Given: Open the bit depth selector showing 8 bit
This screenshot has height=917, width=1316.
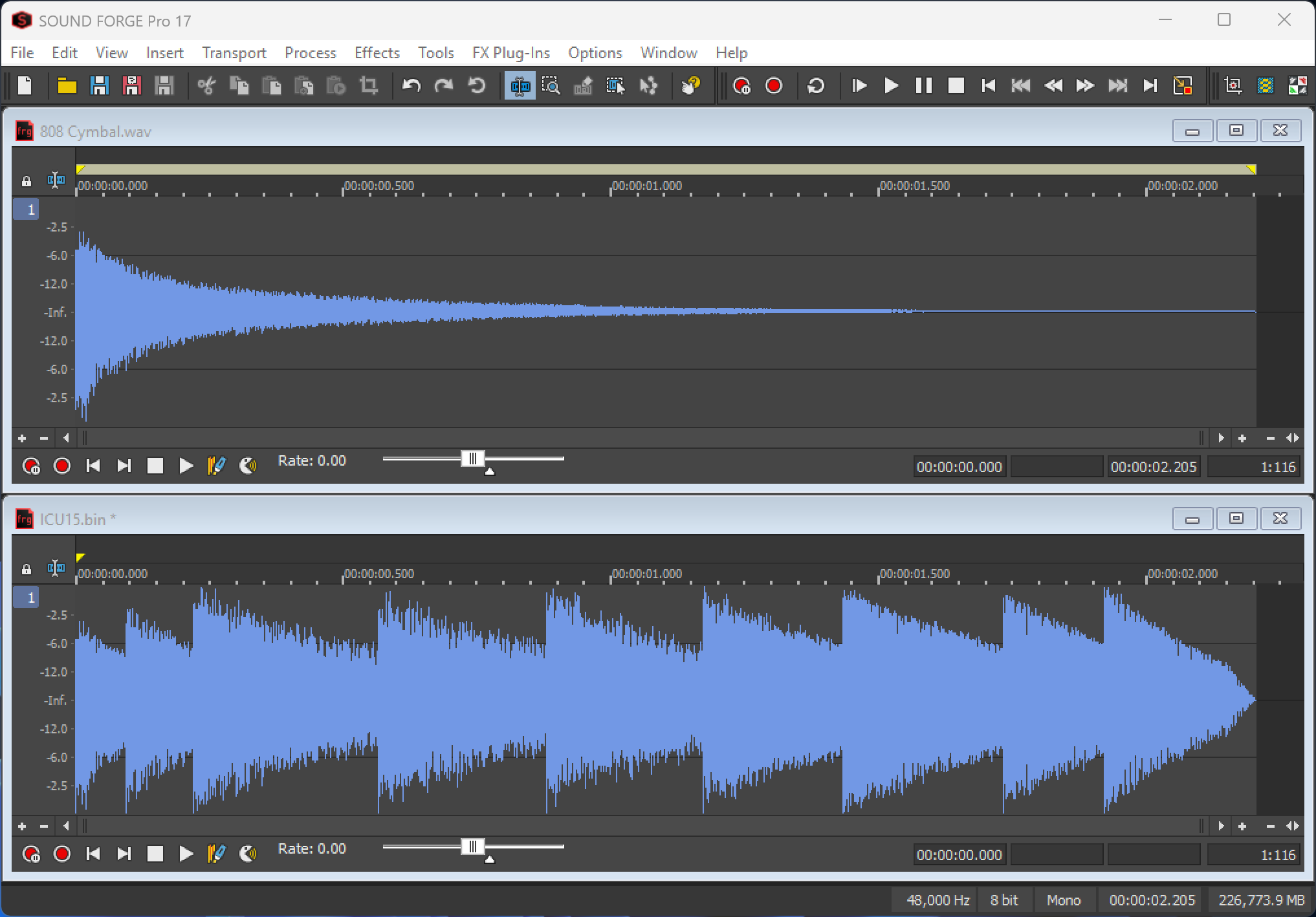Looking at the screenshot, I should 1003,900.
